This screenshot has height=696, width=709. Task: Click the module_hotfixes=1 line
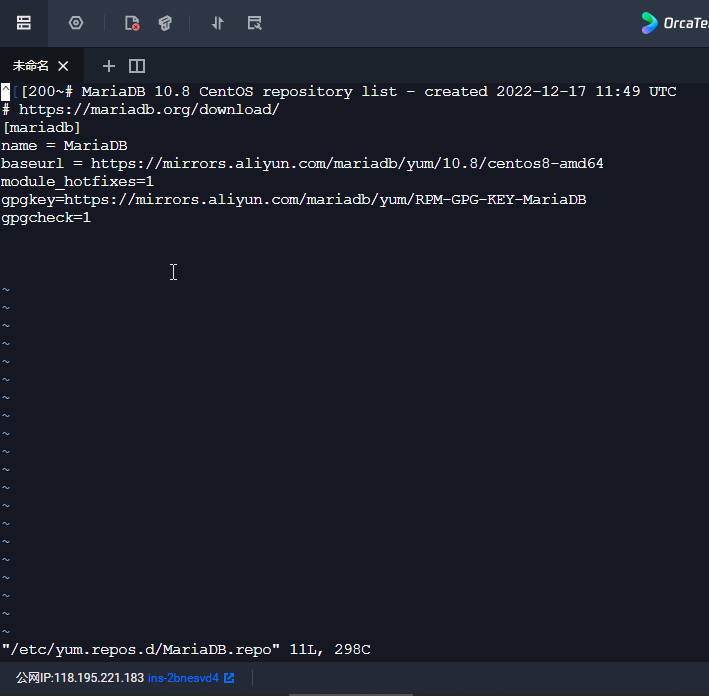(77, 181)
